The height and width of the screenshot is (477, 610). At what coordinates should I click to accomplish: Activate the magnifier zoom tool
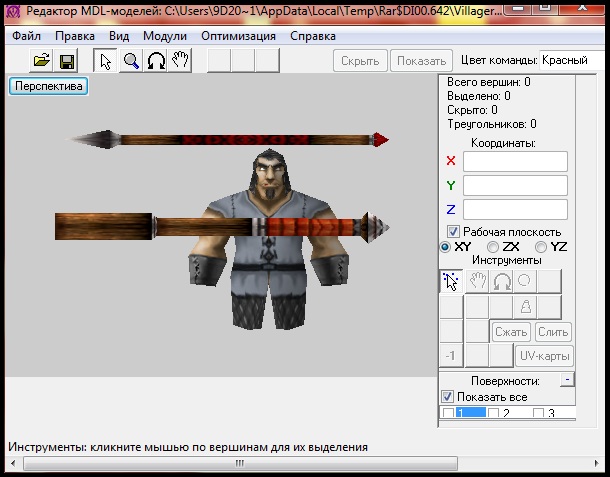click(x=131, y=61)
